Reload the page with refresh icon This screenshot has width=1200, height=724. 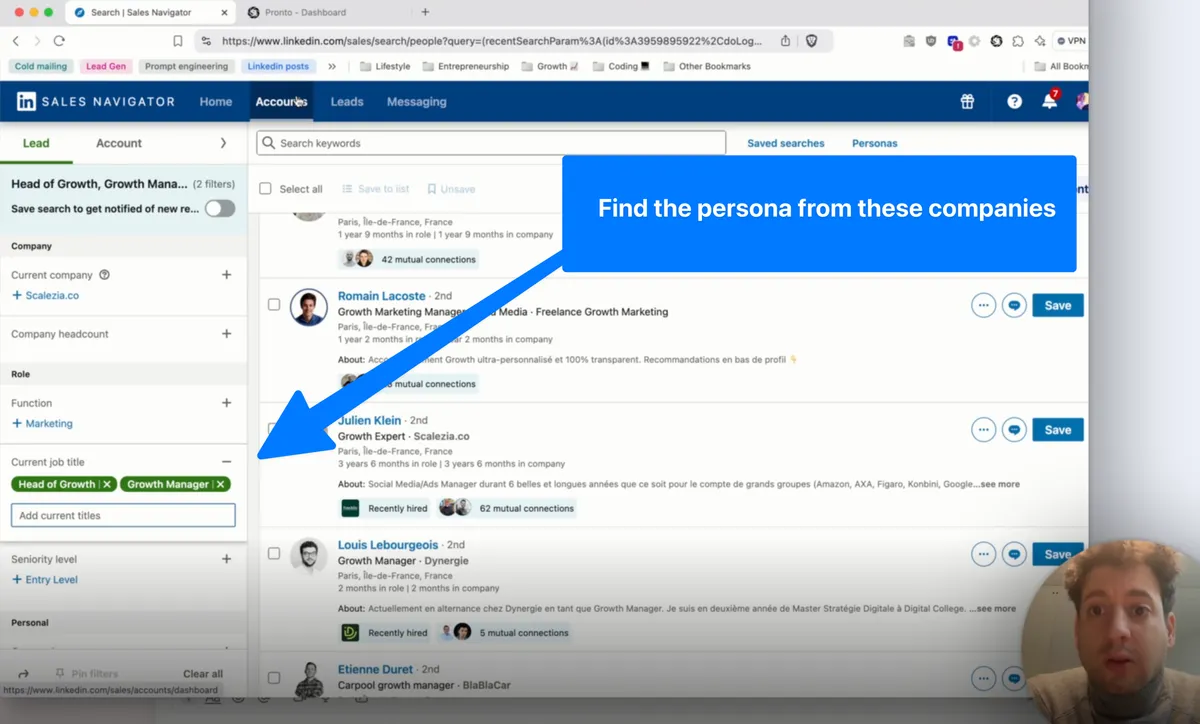tap(59, 41)
